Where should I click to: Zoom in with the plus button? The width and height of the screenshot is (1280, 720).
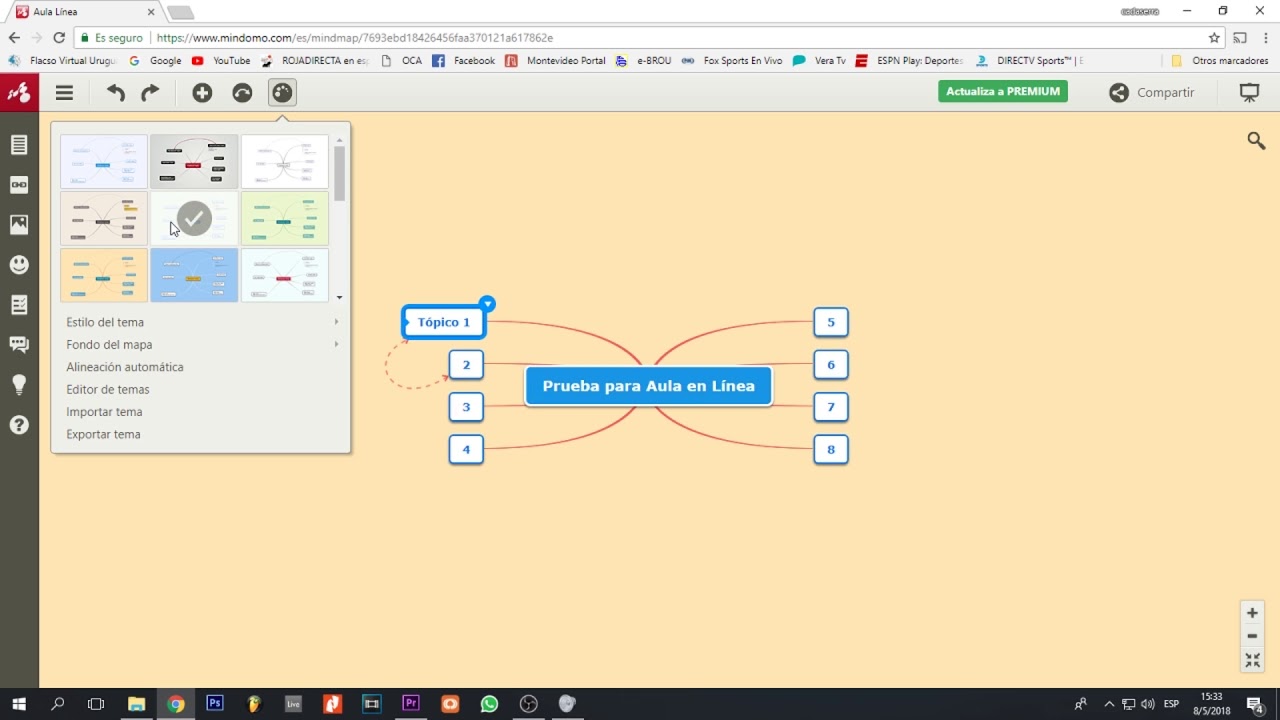click(1252, 613)
